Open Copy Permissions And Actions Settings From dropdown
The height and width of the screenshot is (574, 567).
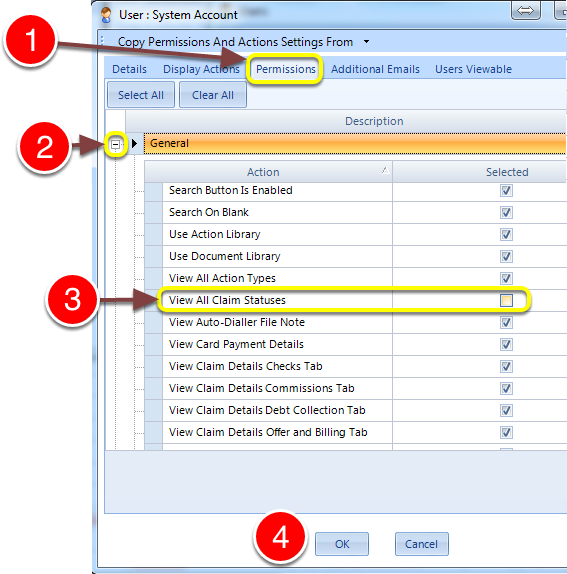click(366, 42)
